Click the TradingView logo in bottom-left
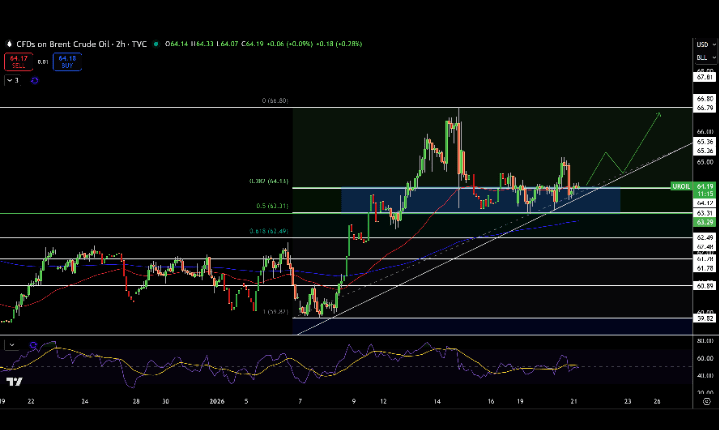 14,382
